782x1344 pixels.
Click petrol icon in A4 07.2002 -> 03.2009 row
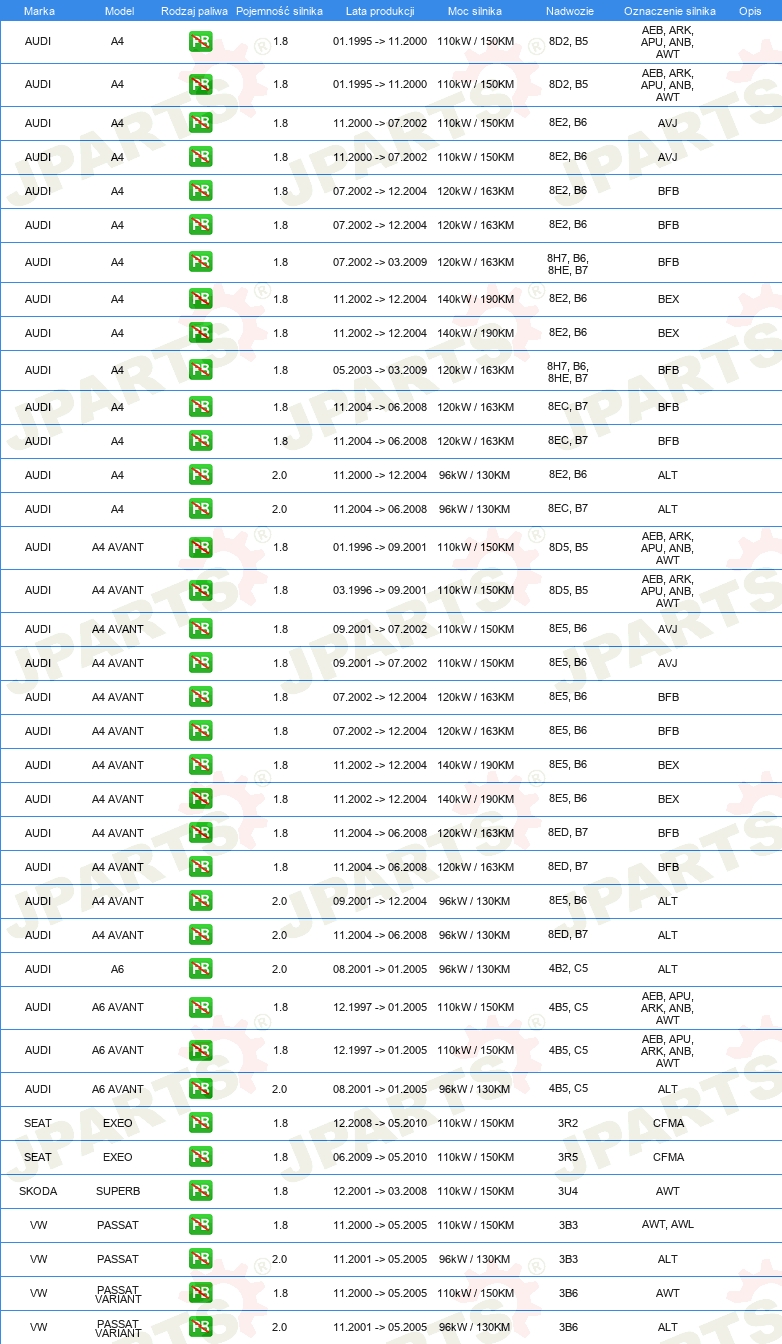coord(200,262)
